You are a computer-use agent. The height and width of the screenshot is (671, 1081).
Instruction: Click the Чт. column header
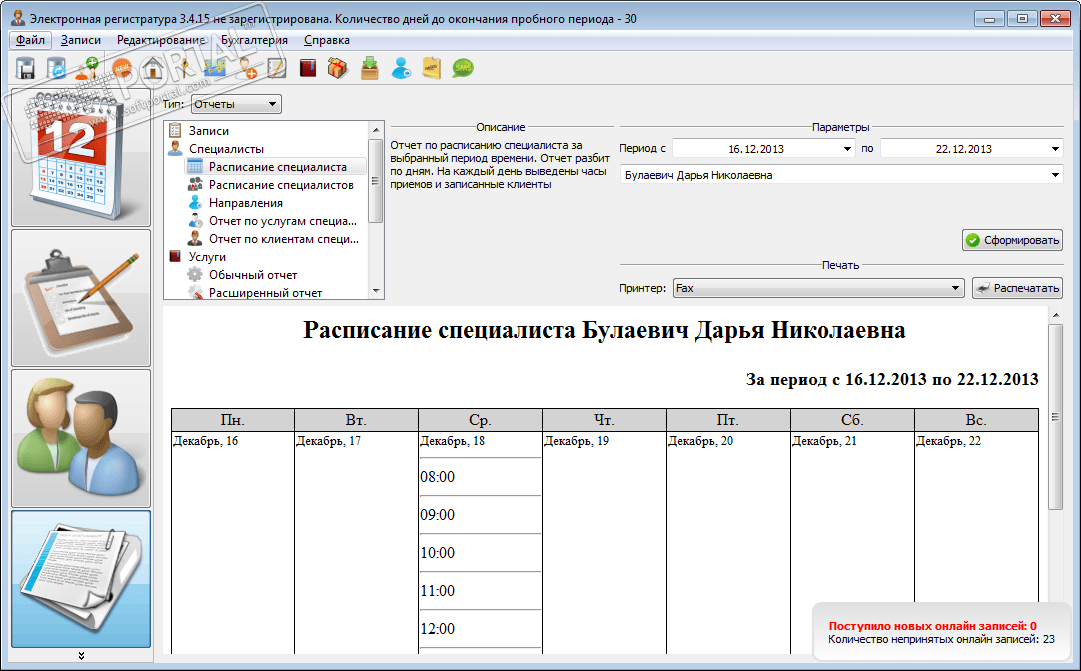605,420
